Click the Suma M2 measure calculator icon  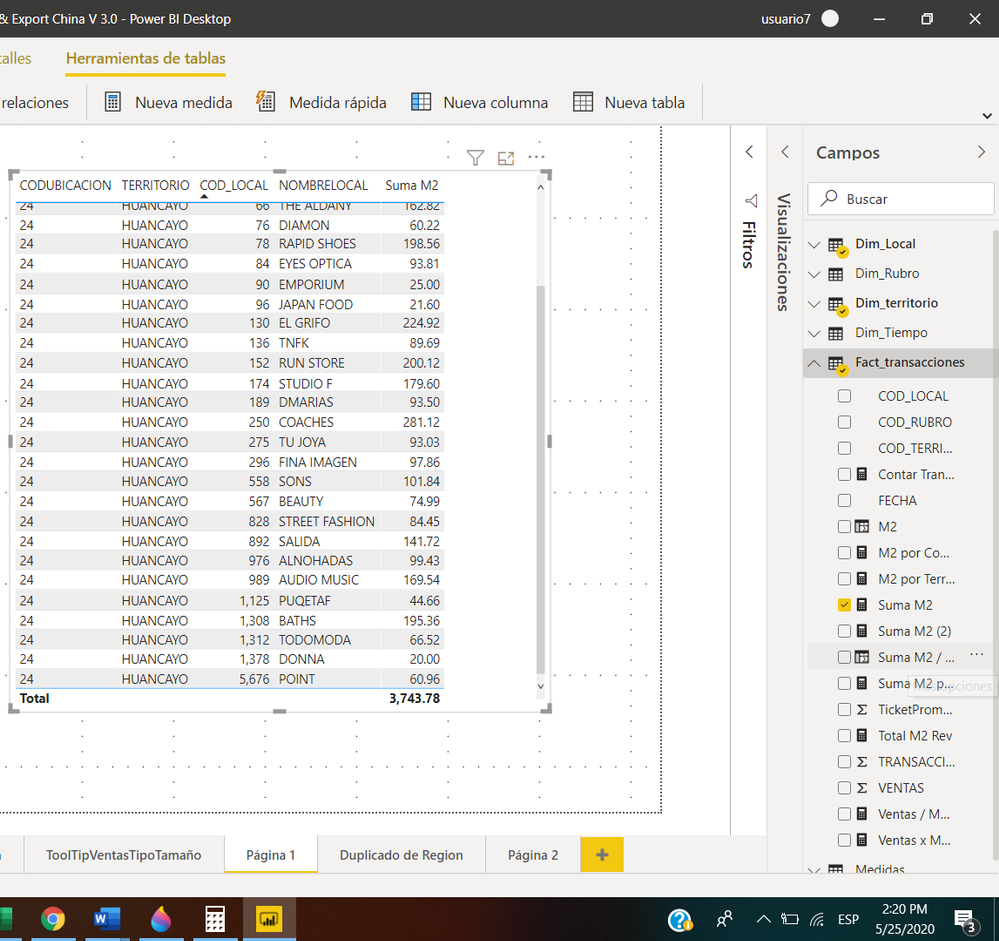861,605
